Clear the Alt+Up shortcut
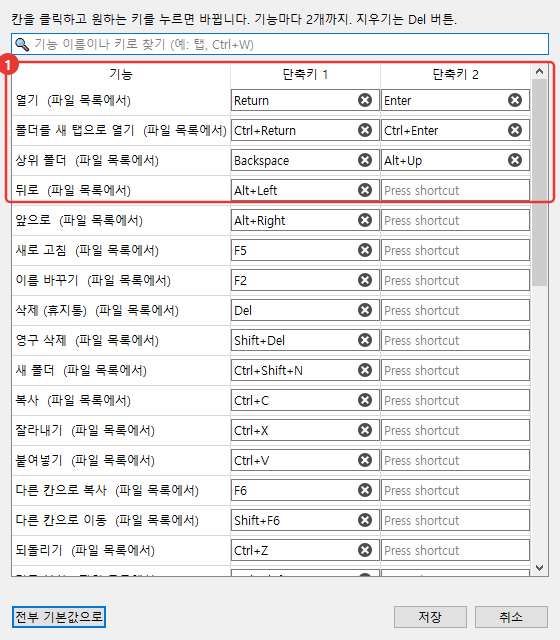 click(515, 160)
